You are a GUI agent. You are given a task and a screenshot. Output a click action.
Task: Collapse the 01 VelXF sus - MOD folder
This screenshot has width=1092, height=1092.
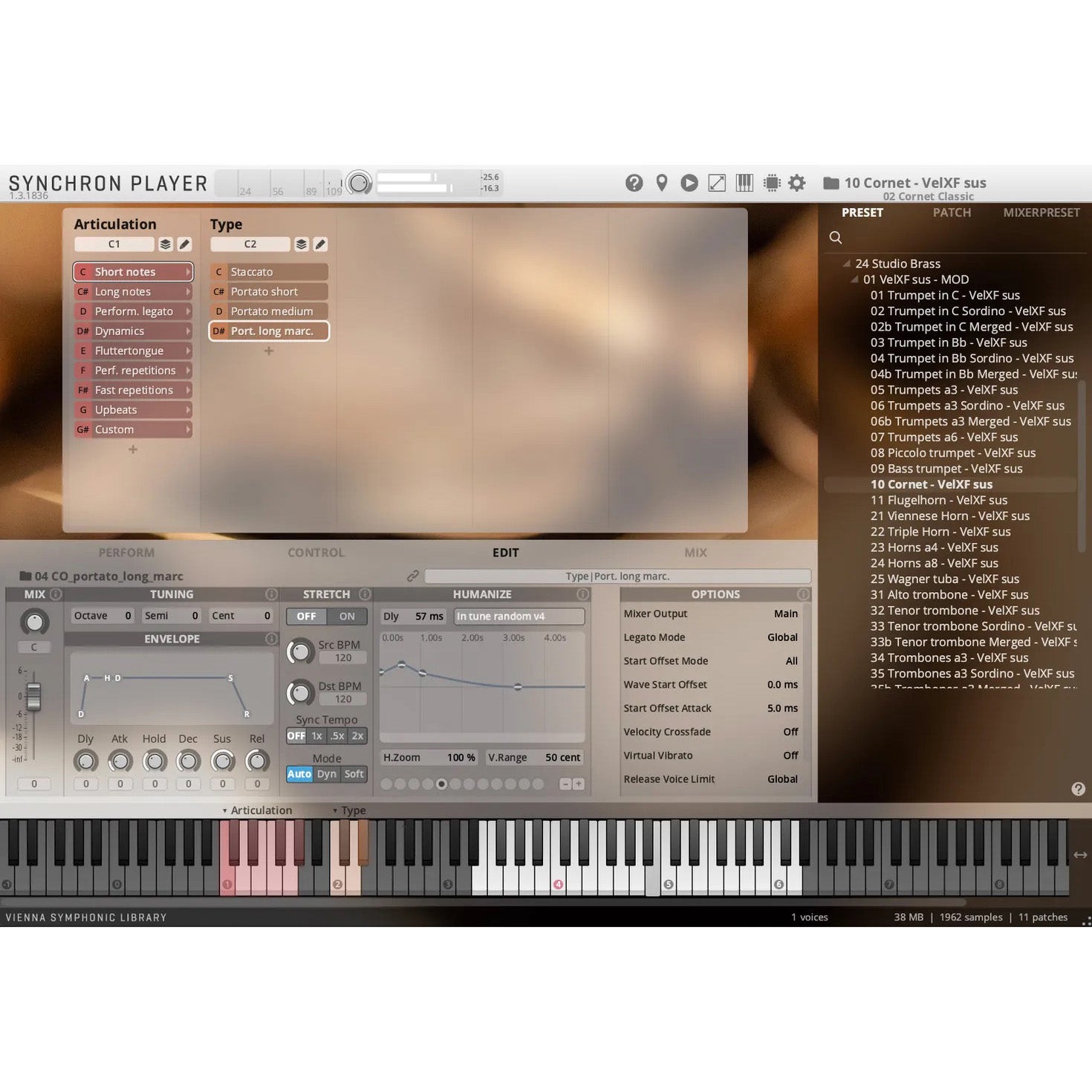pos(854,280)
